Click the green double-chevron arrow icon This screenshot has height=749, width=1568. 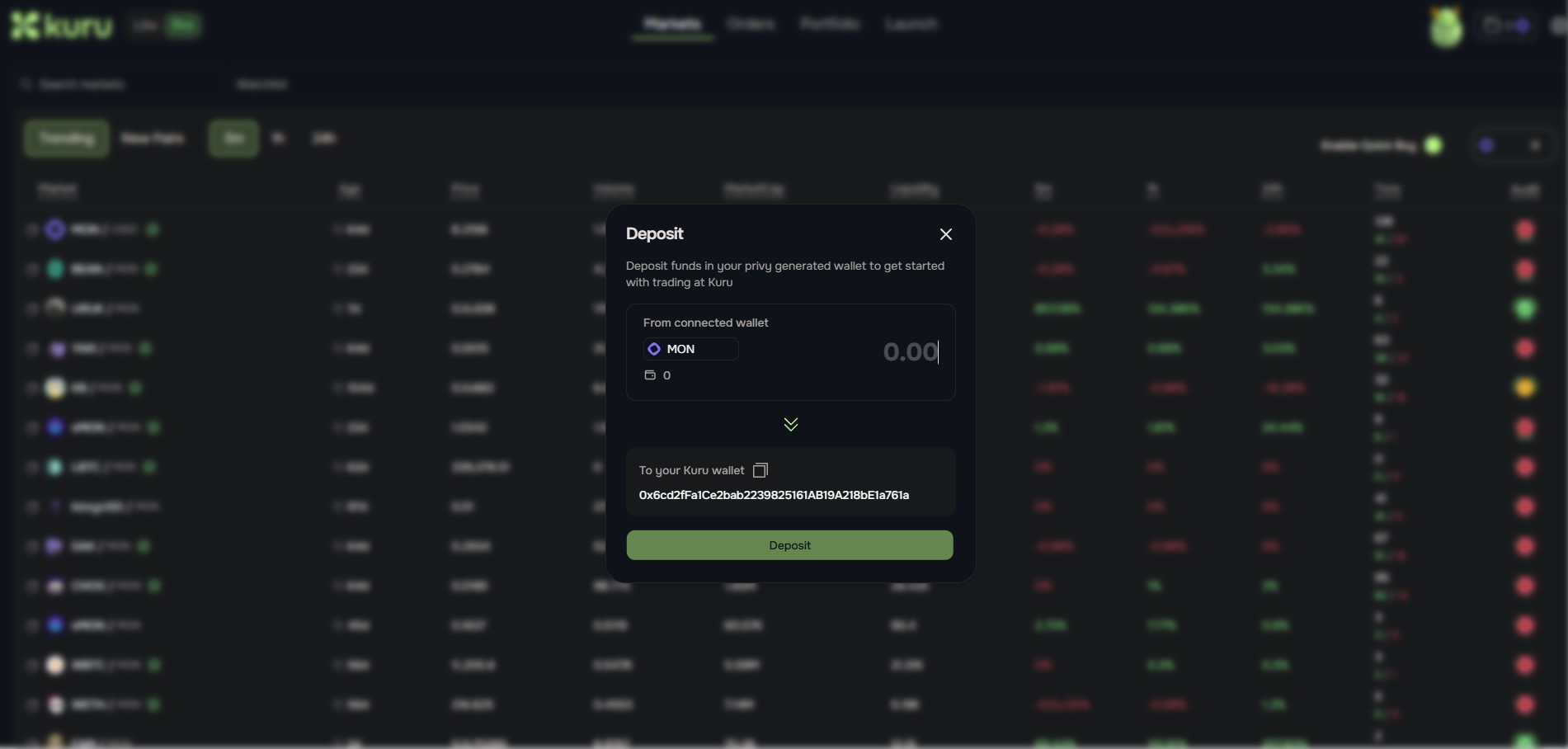pos(790,424)
